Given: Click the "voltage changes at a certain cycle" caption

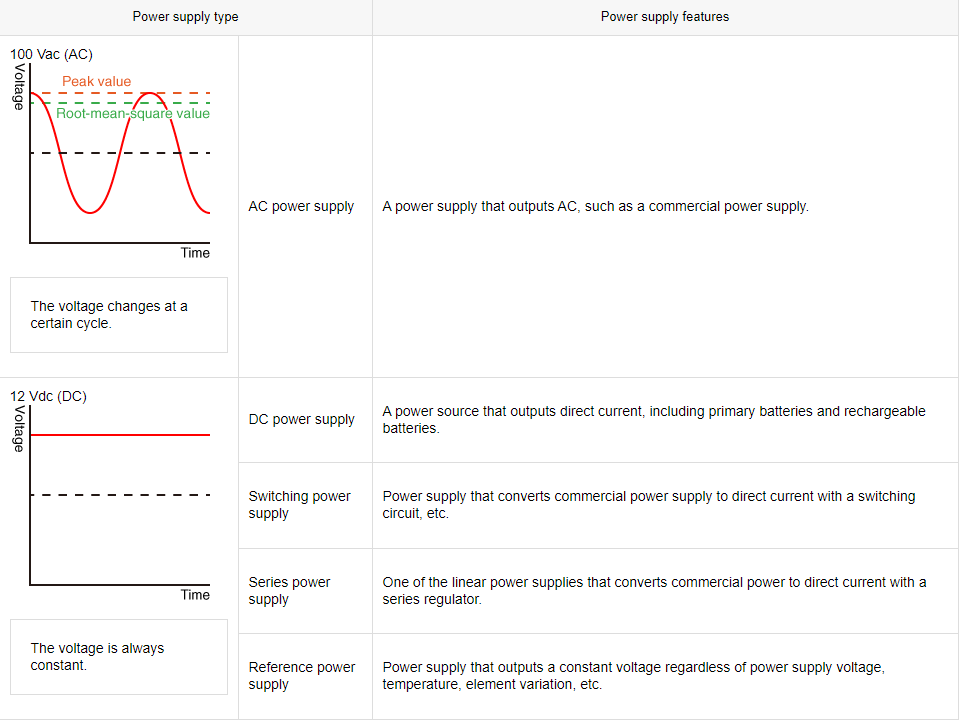Looking at the screenshot, I should 109,315.
